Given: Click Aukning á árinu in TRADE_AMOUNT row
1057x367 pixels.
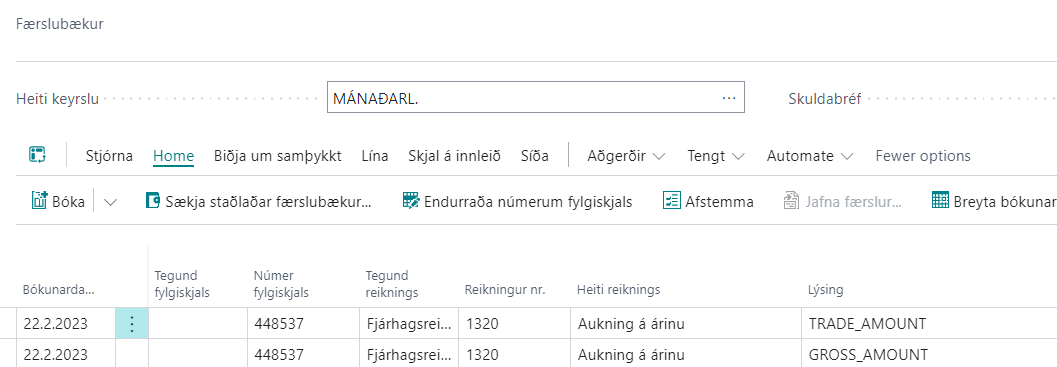Looking at the screenshot, I should click(x=686, y=324).
